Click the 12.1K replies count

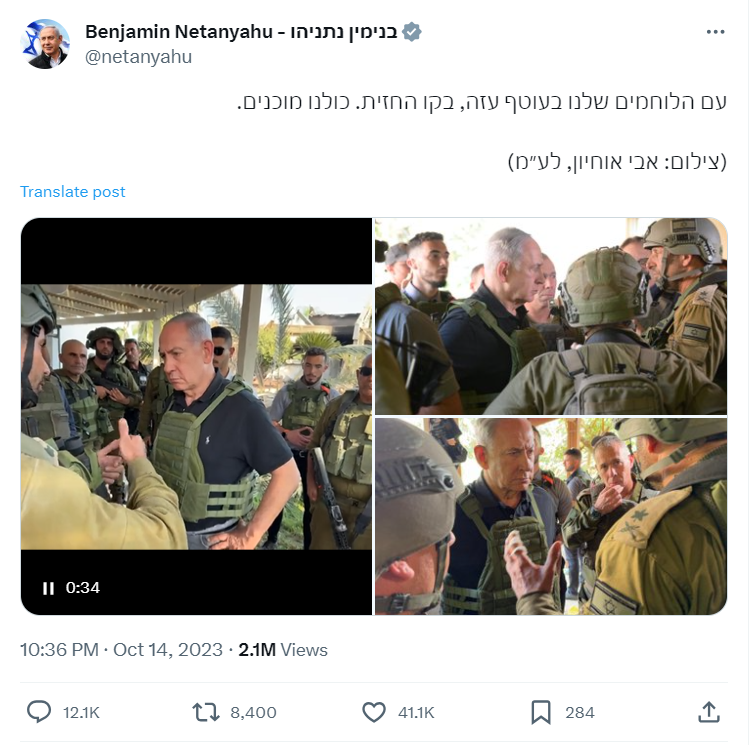click(81, 713)
